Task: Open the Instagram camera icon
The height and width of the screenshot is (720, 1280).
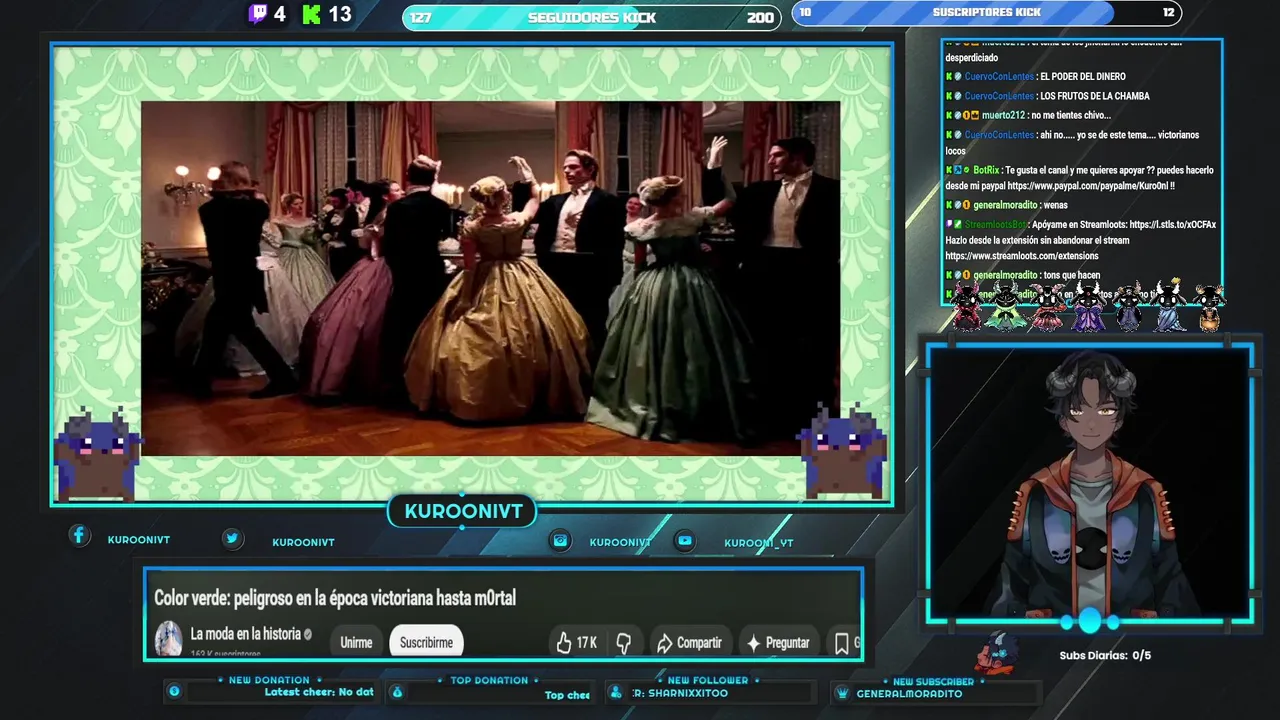Action: pyautogui.click(x=561, y=540)
